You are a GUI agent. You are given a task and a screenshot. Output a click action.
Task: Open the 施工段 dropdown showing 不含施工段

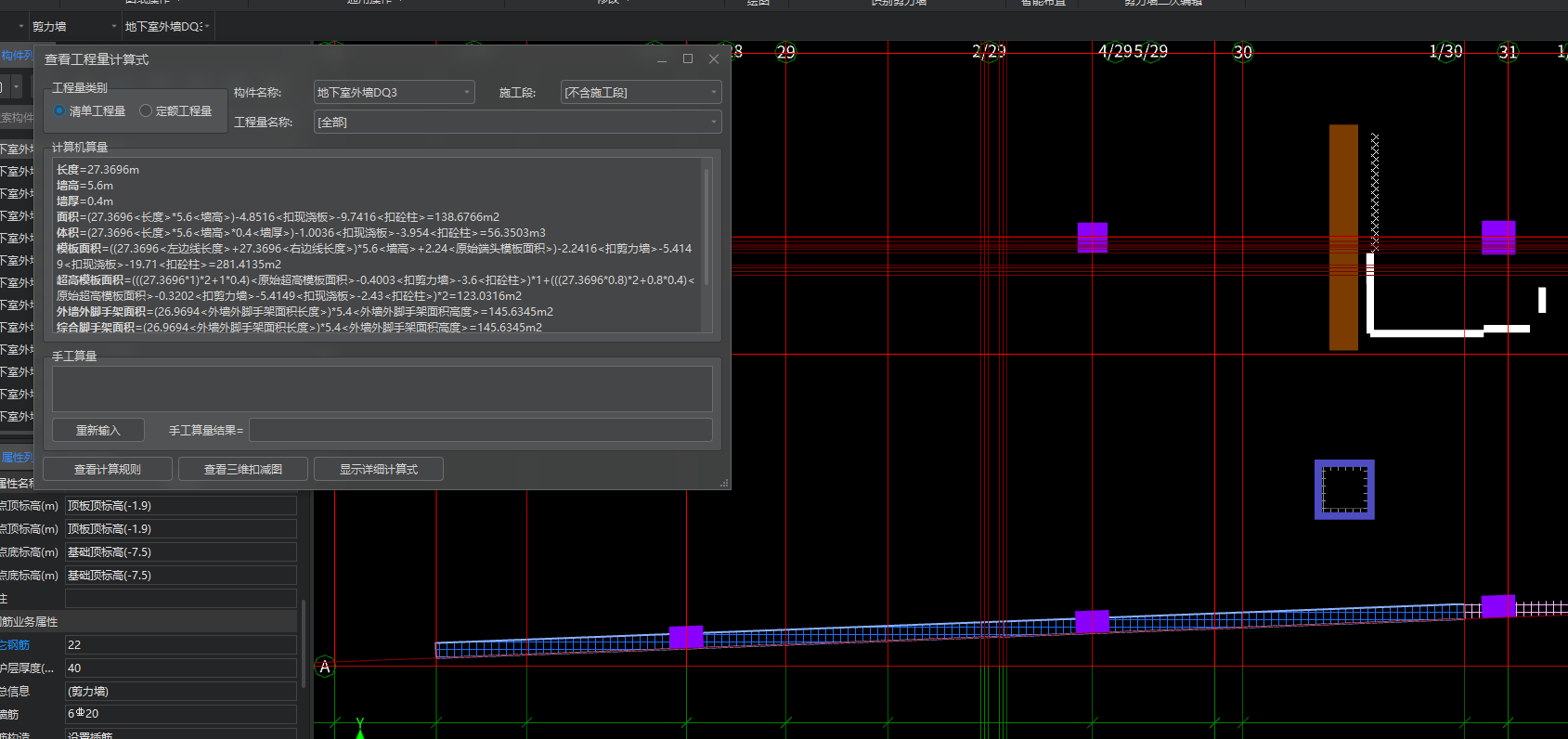641,93
